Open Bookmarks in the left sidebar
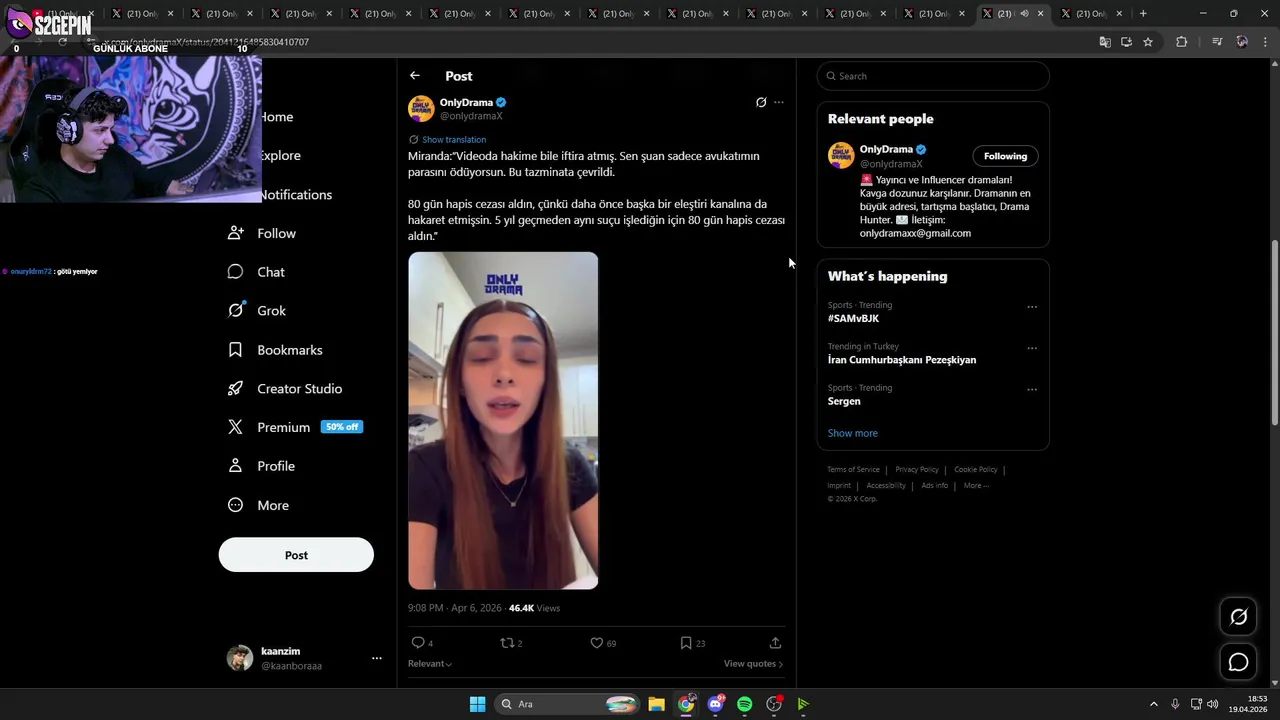 click(x=275, y=350)
